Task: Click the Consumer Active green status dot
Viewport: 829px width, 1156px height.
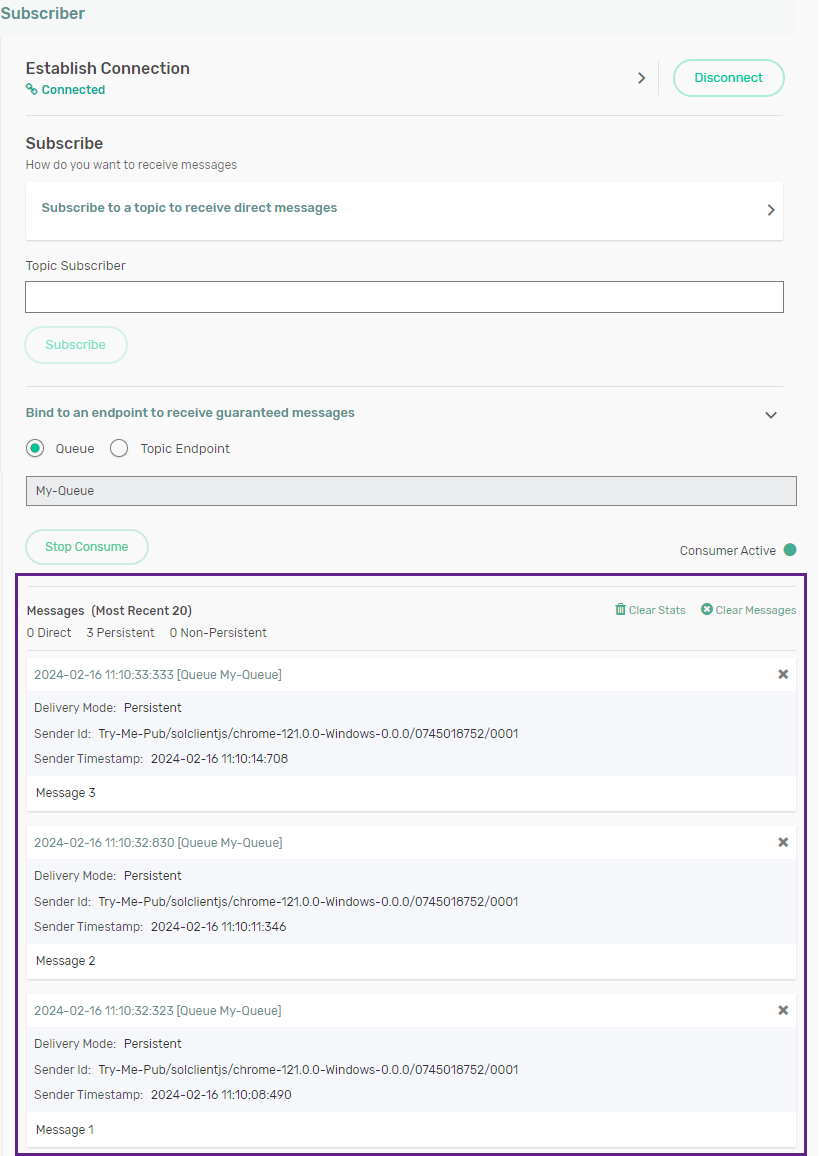Action: click(790, 550)
